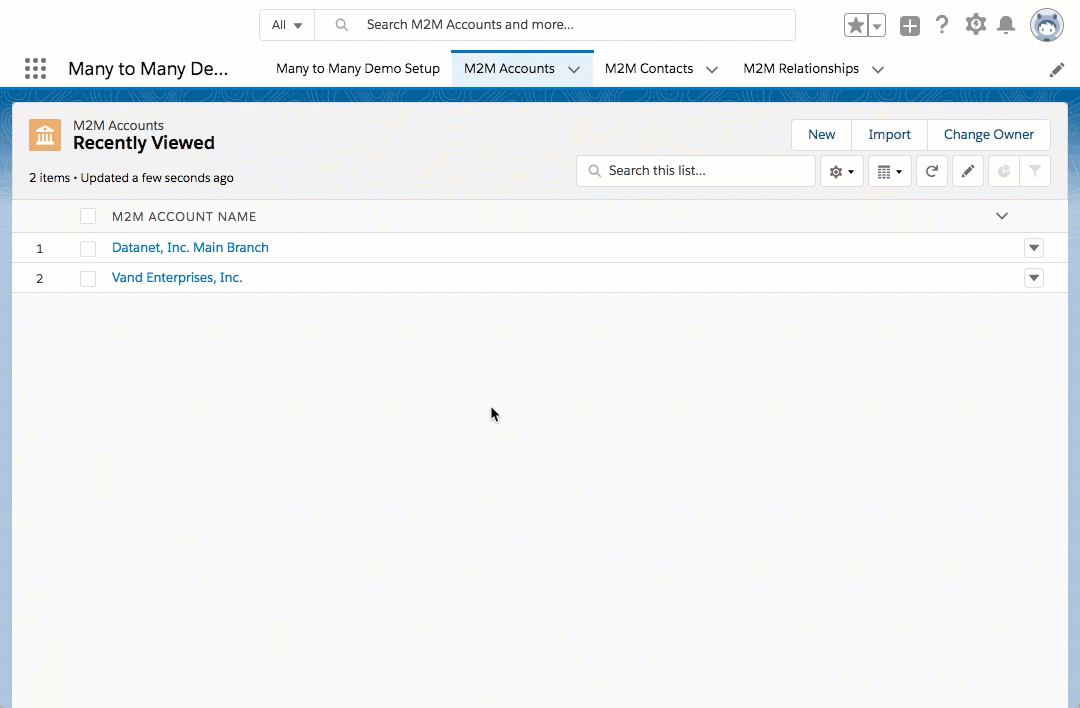Screen dimensions: 1080x708
Task: Click the M2M Accounts object icon
Action: (x=45, y=134)
